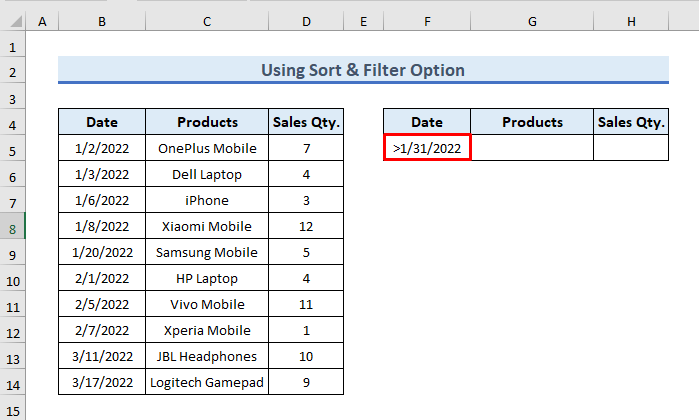Select the 'Using Sort & Filter Option' title
The image size is (699, 420).
pos(363,70)
